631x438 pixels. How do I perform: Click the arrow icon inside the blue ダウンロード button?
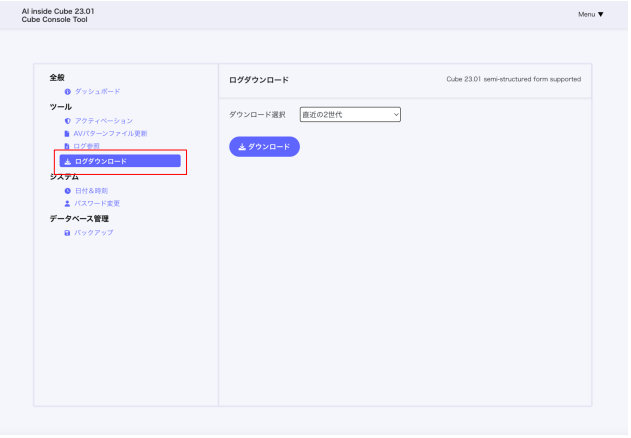(241, 147)
